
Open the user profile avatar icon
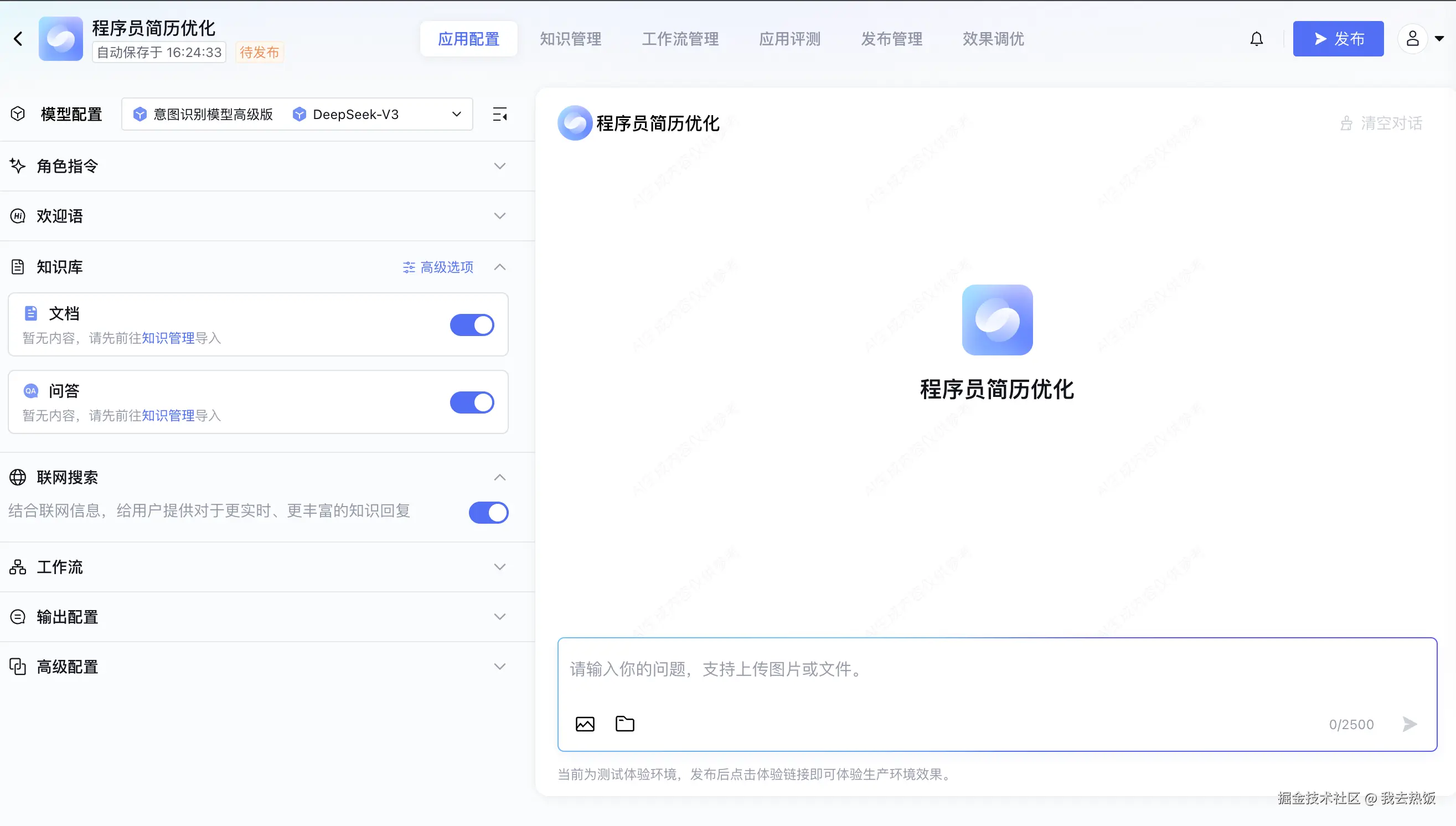(x=1412, y=39)
